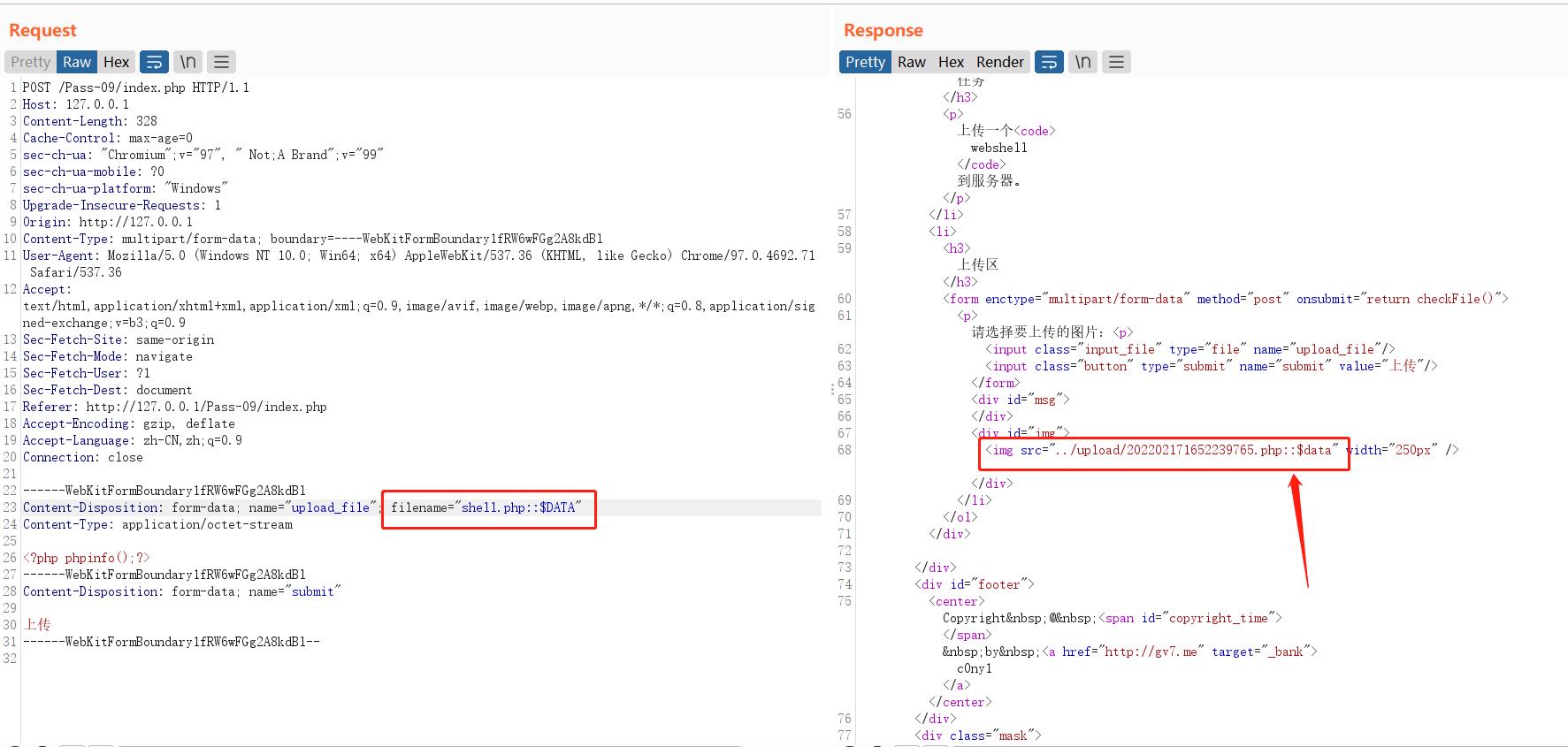Select the Pretty tab in Response panel
Screen dimensions: 1568x747
pos(865,62)
